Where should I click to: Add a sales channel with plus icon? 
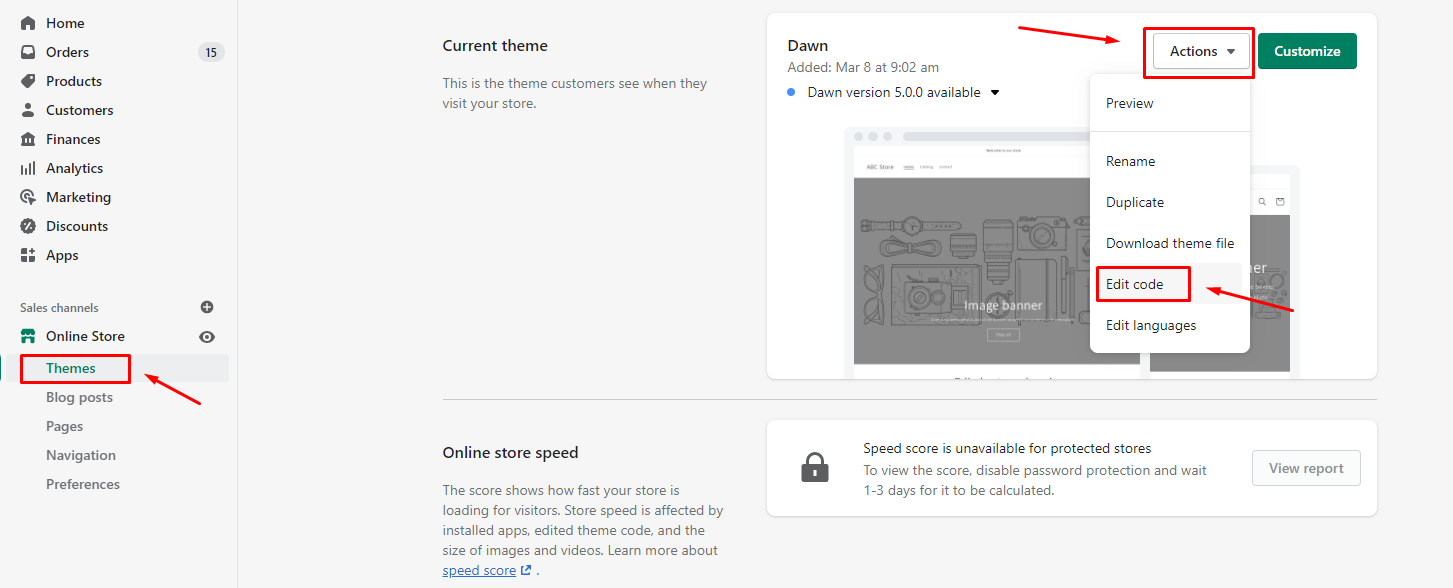pyautogui.click(x=207, y=307)
